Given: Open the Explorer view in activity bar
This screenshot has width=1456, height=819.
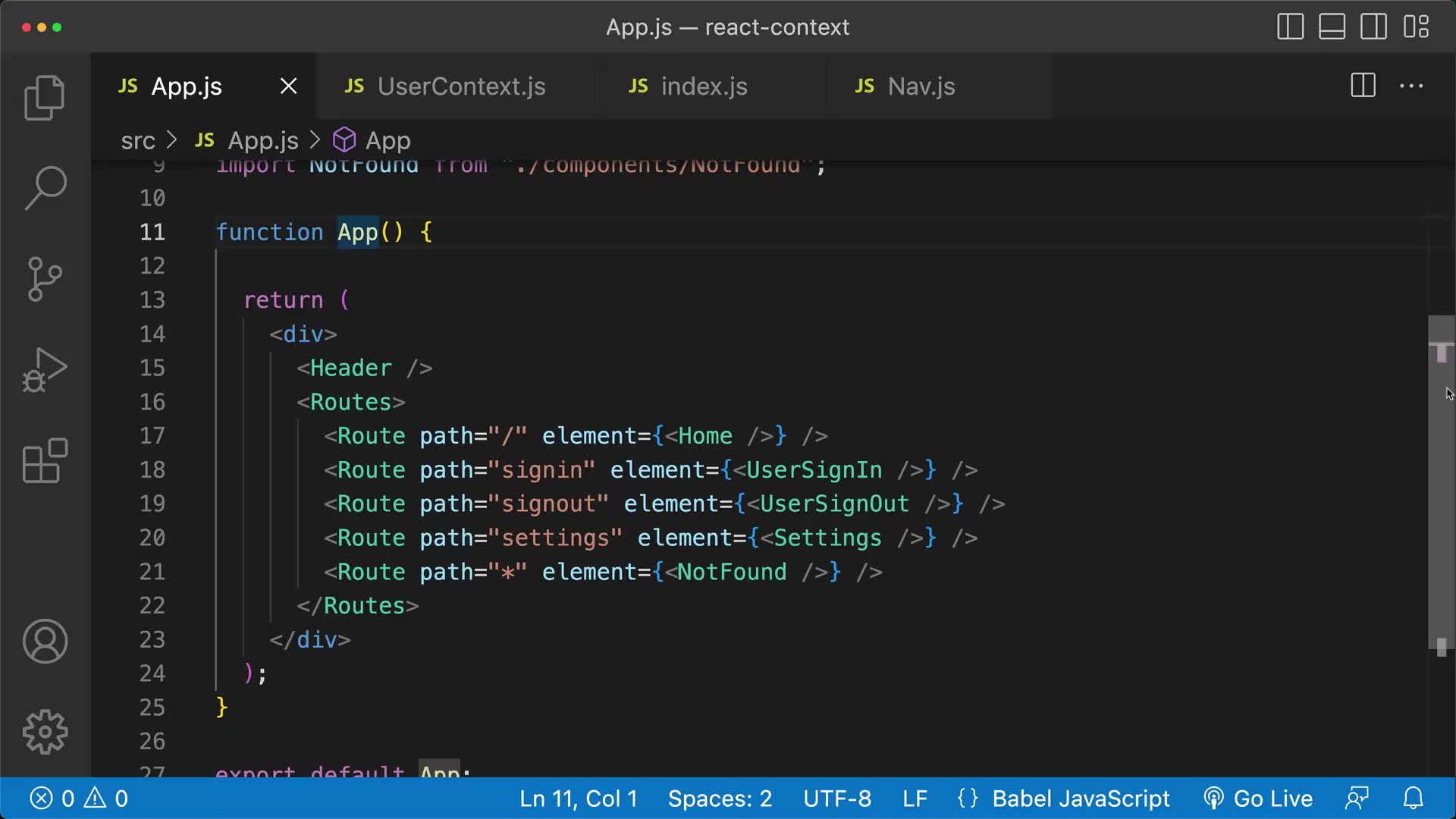Looking at the screenshot, I should pos(45,99).
